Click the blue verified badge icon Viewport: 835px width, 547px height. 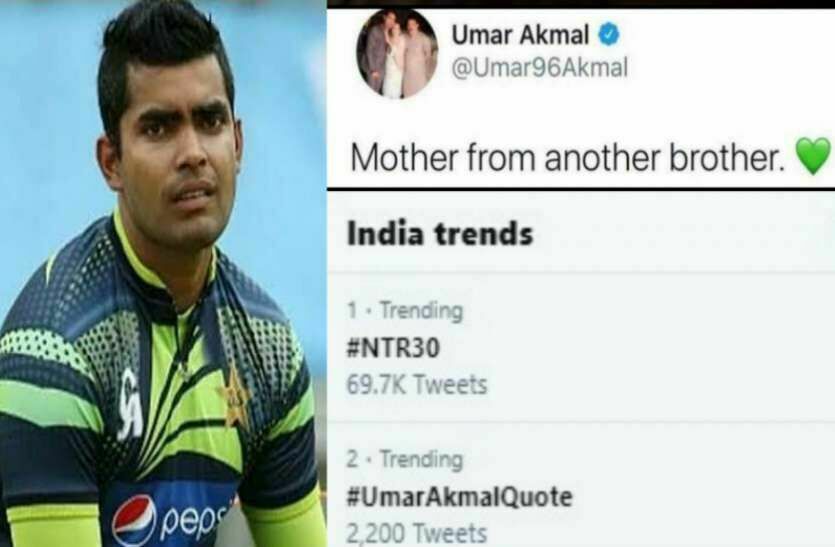click(x=609, y=35)
